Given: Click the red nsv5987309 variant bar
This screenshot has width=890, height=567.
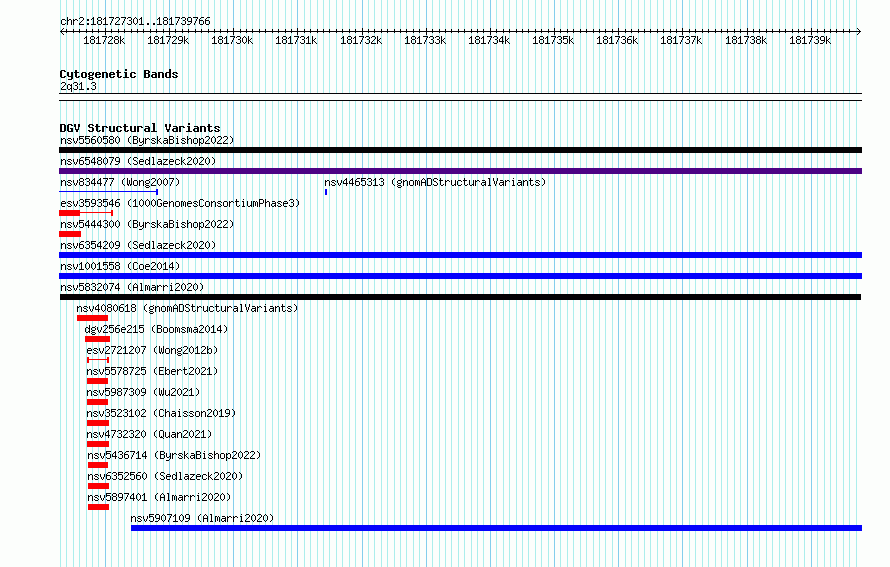Looking at the screenshot, I should coord(98,402).
